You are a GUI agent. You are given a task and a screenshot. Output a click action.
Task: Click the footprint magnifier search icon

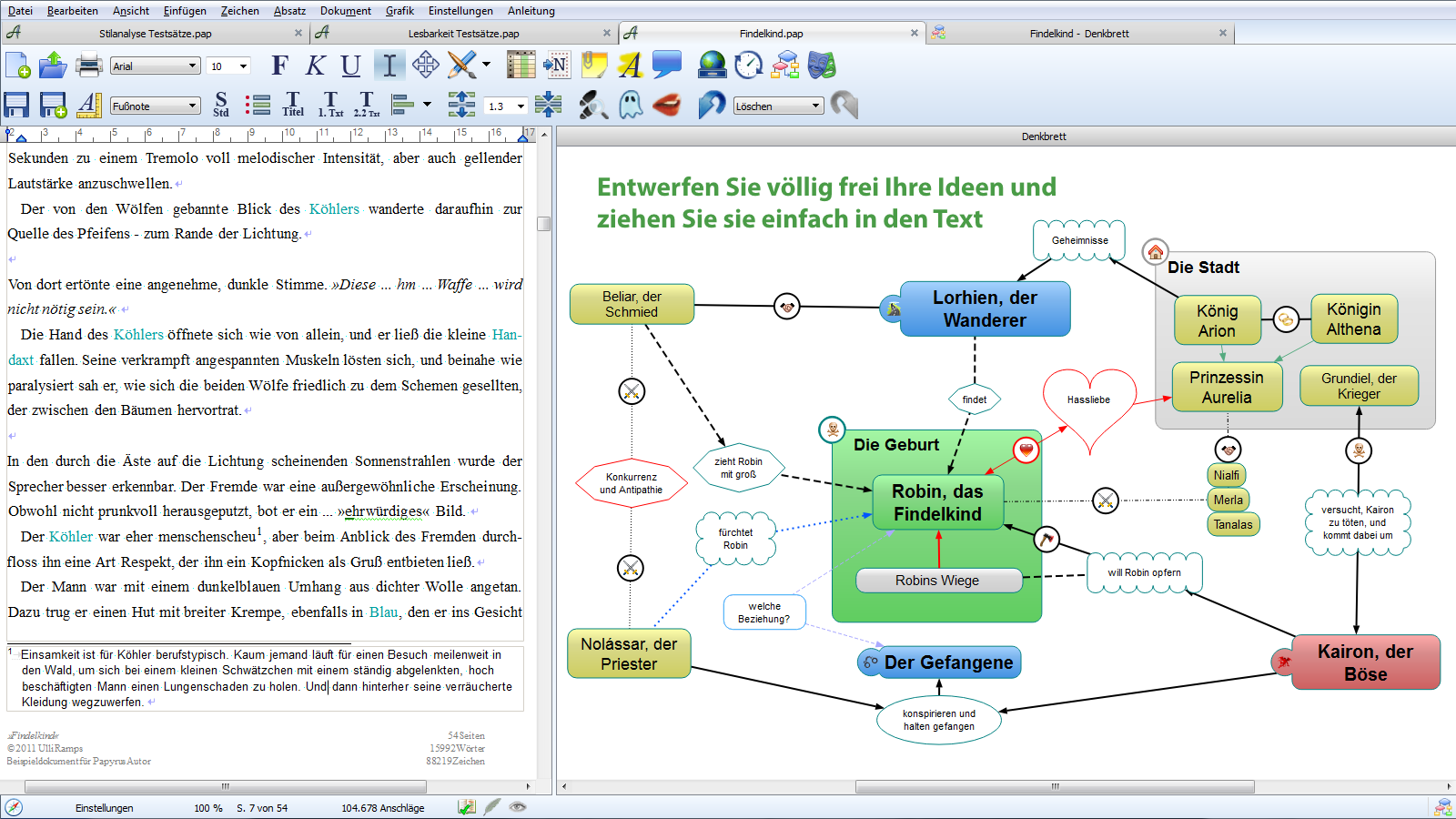[593, 106]
